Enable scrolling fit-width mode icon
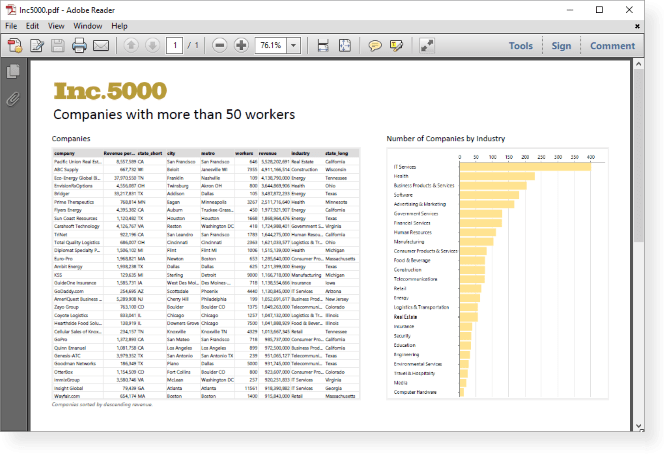 [323, 45]
